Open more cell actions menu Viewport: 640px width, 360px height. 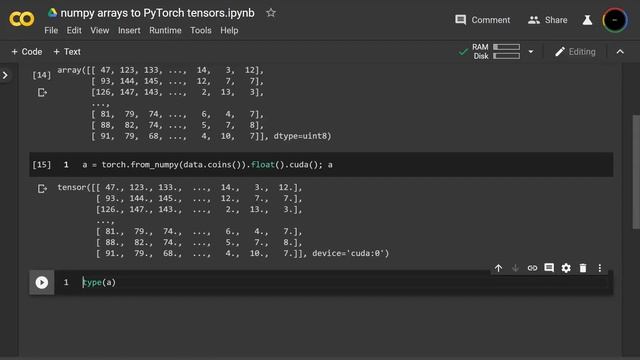pyautogui.click(x=600, y=268)
